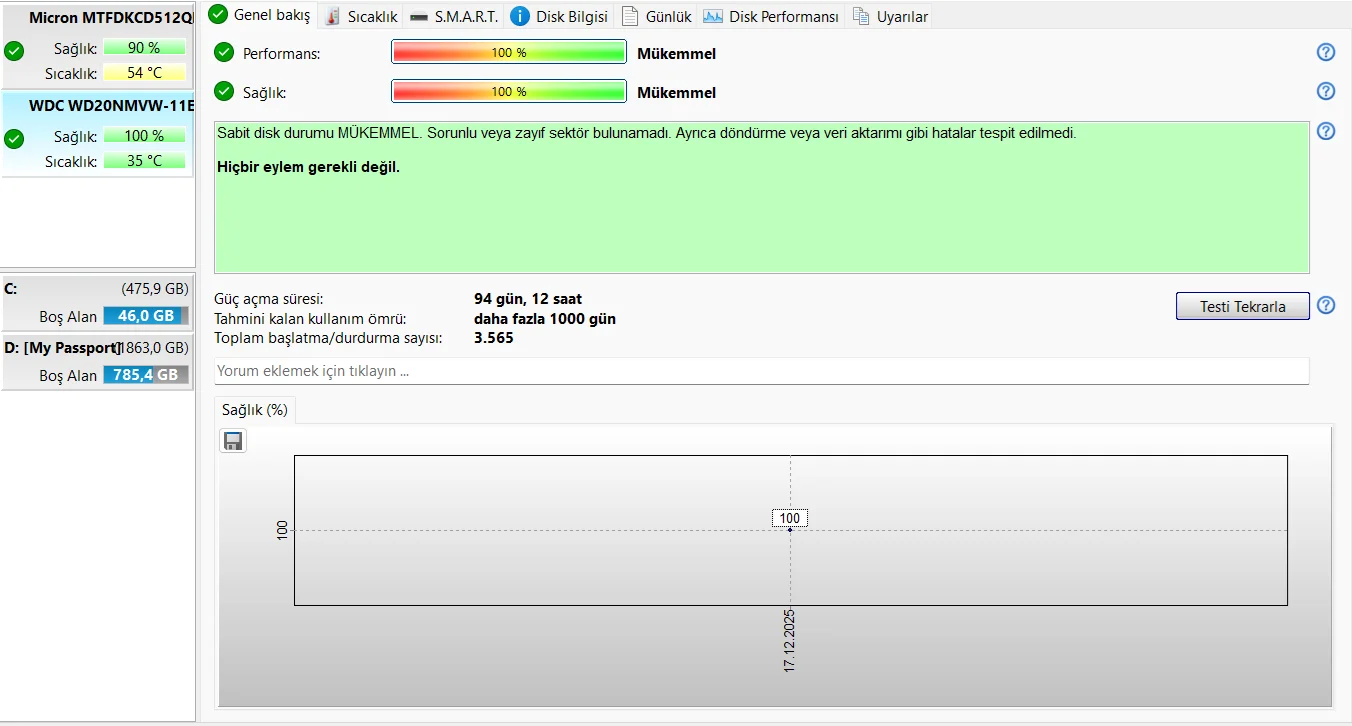Click the Performans 100 % progress bar

click(509, 53)
